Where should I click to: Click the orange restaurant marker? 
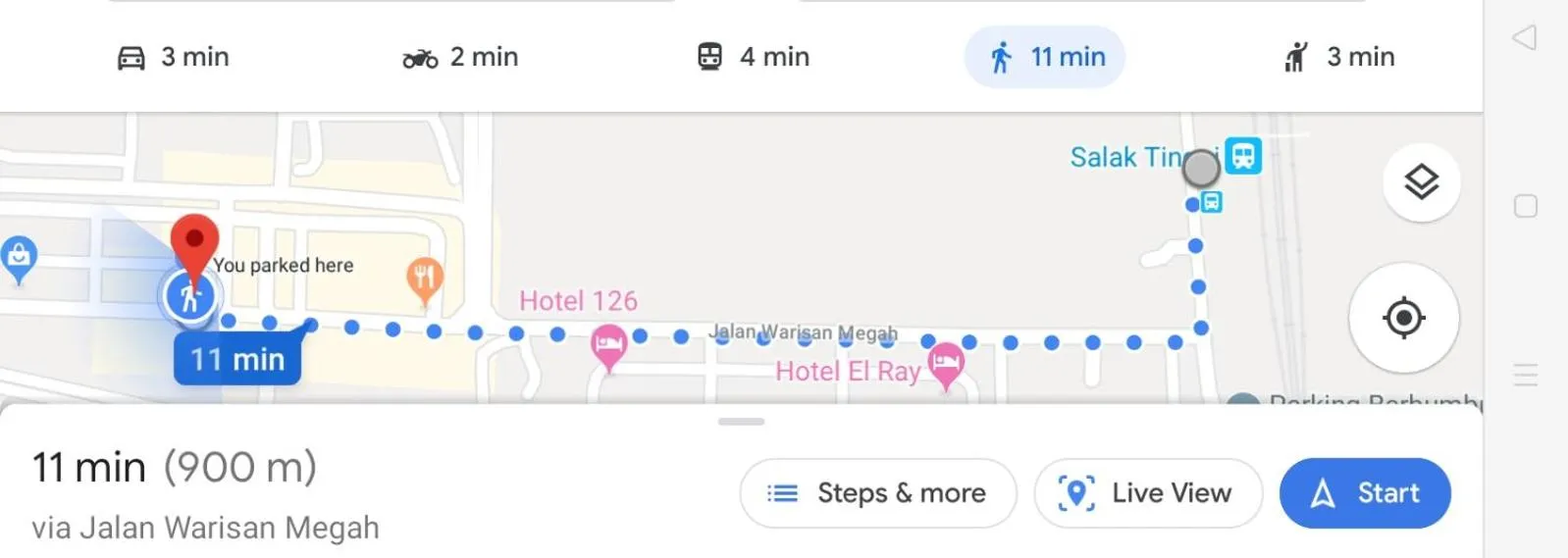(424, 279)
